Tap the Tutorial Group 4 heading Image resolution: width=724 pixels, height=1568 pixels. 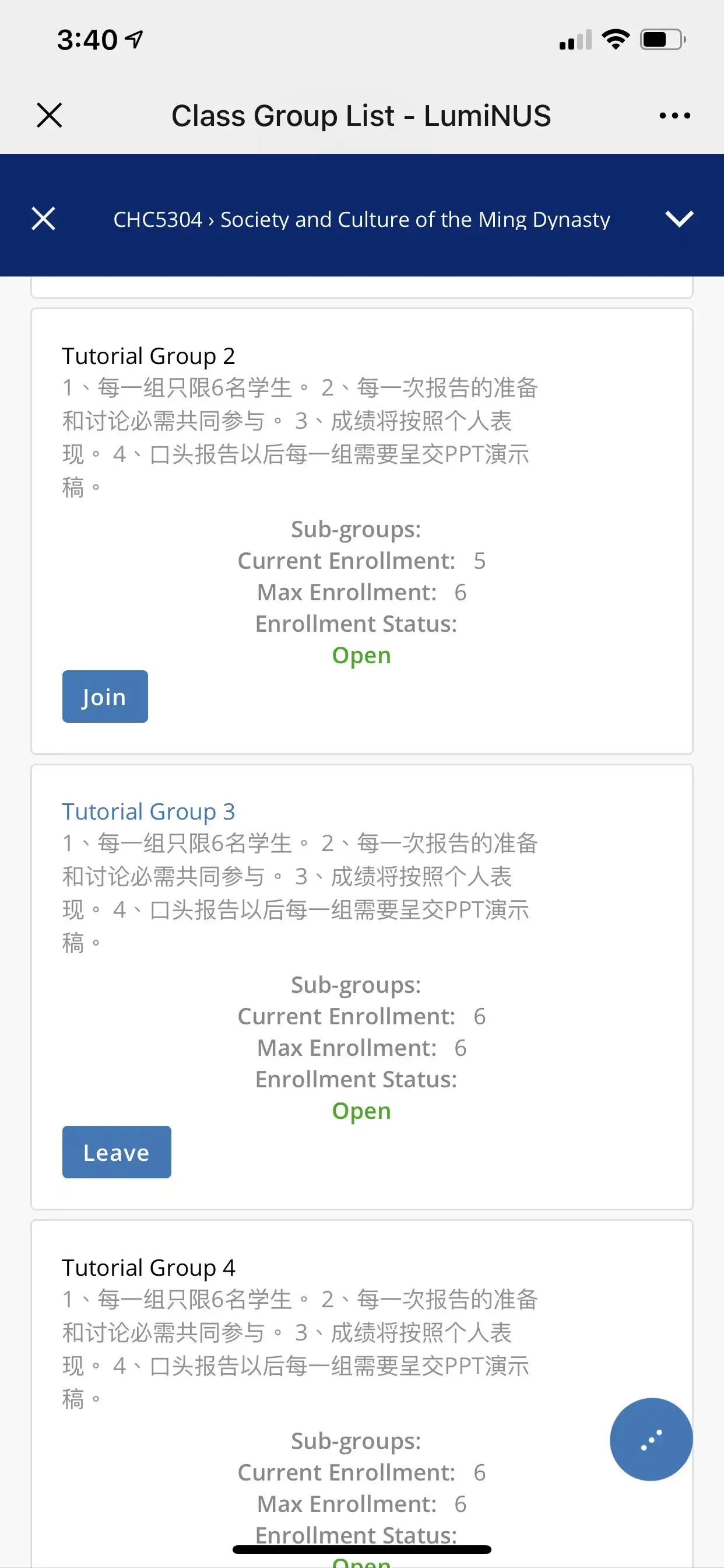click(149, 1268)
